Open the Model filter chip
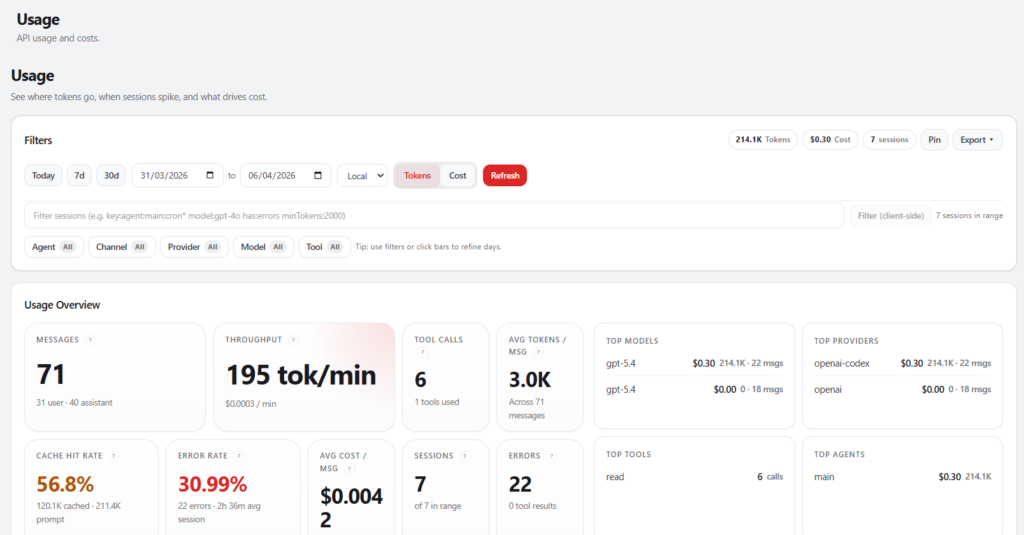This screenshot has height=535, width=1024. (263, 247)
